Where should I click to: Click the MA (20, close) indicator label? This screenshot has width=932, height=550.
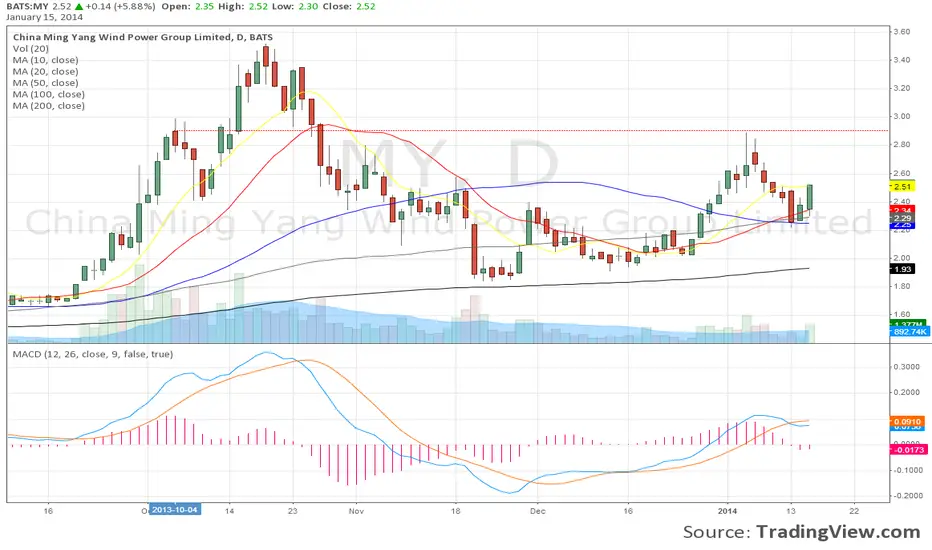pos(45,71)
